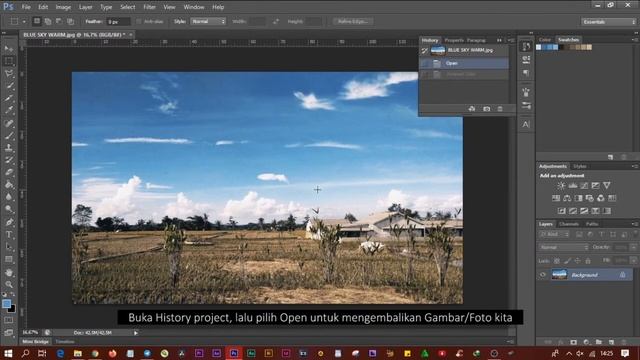
Task: Open the Layer menu
Action: click(x=85, y=7)
